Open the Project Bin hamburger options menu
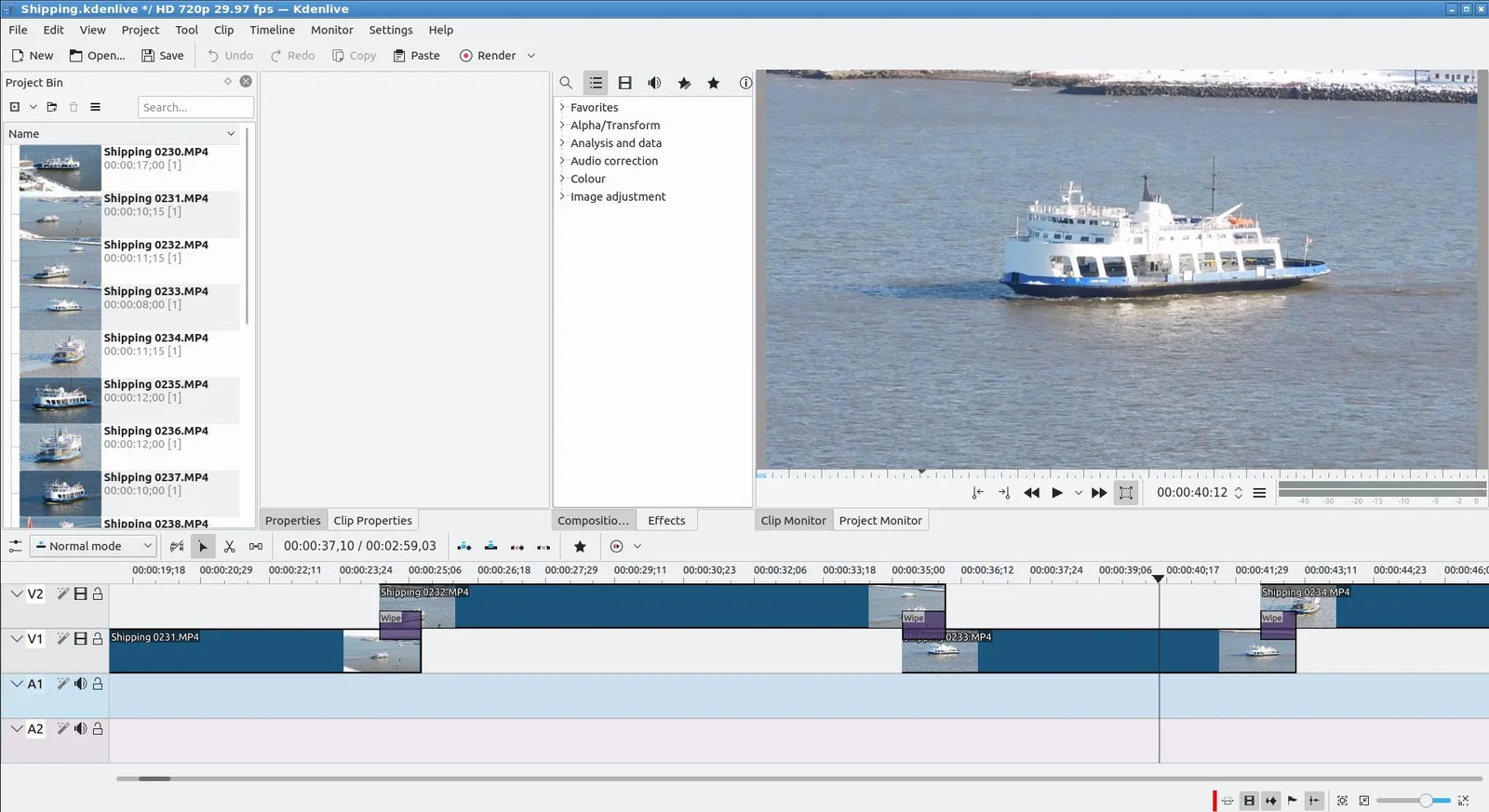 [x=95, y=107]
